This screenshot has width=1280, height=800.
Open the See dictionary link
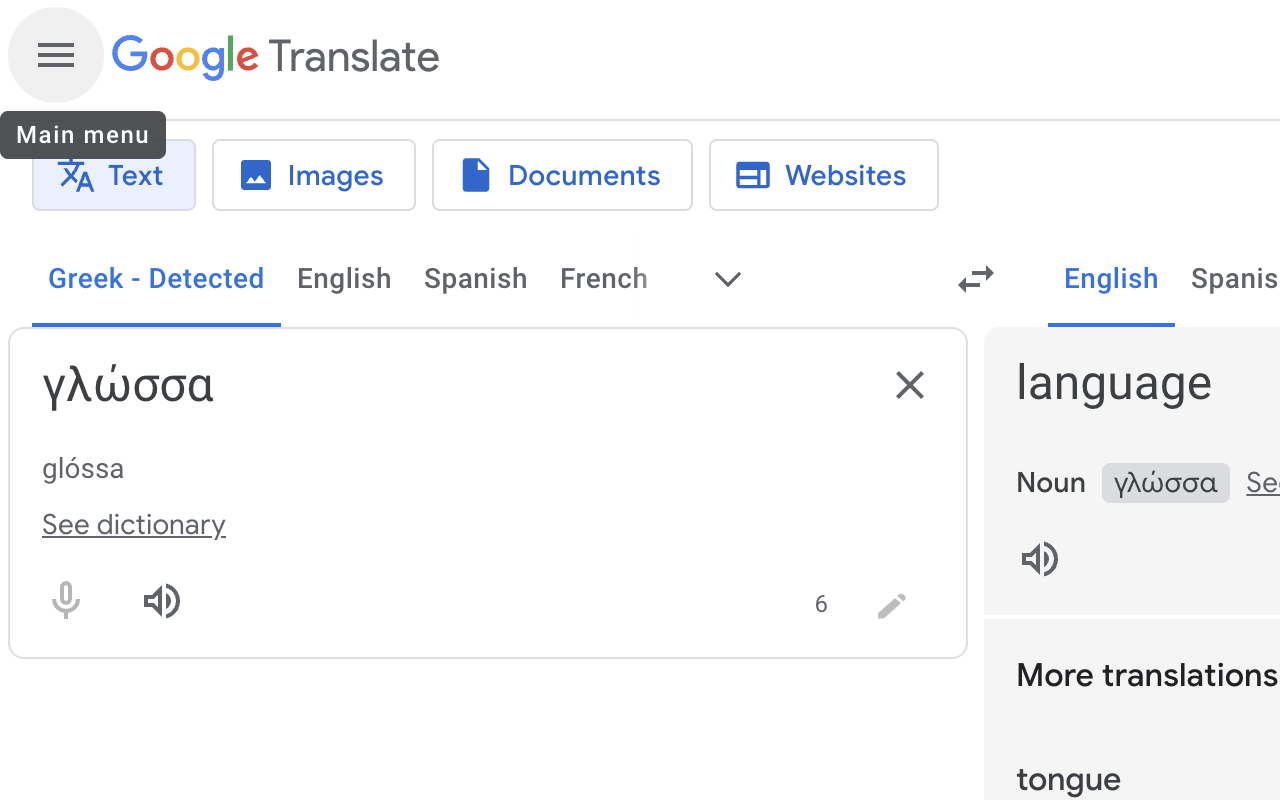[x=134, y=525]
